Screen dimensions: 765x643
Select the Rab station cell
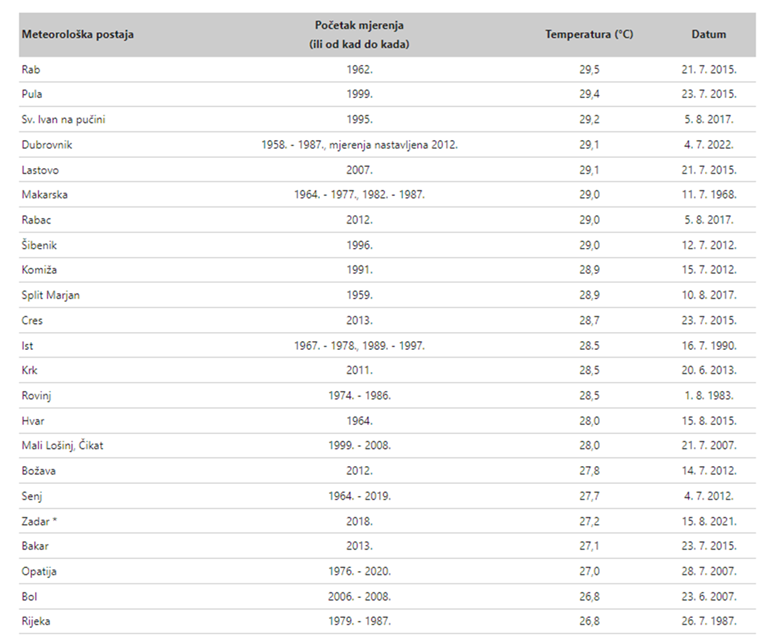pyautogui.click(x=31, y=69)
